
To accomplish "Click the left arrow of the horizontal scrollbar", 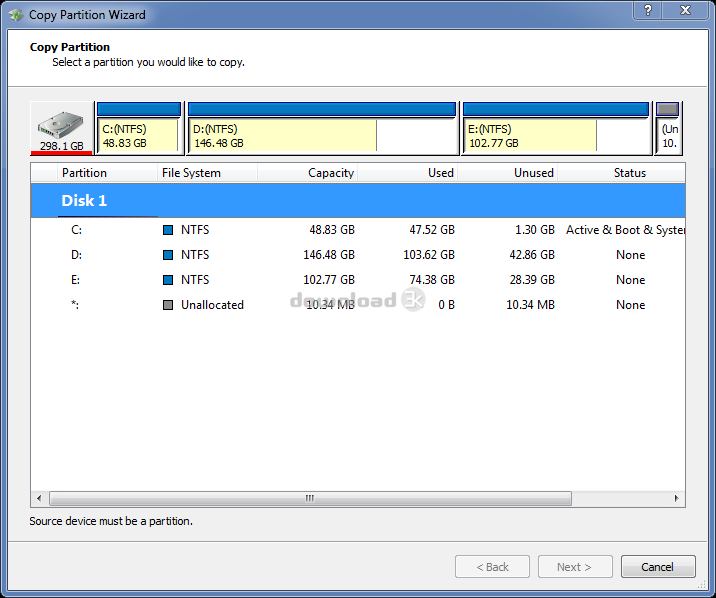I will point(39,498).
